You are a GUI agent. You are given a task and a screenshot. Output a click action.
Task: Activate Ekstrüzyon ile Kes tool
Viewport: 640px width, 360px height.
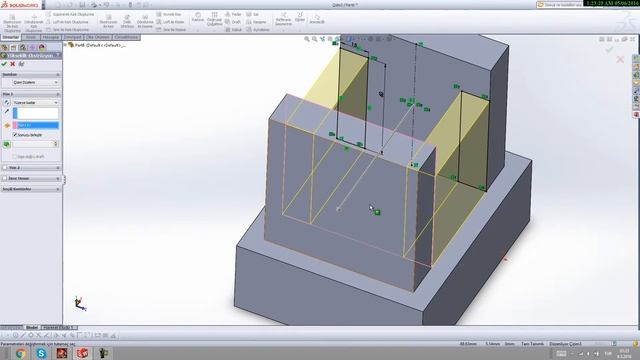point(108,21)
